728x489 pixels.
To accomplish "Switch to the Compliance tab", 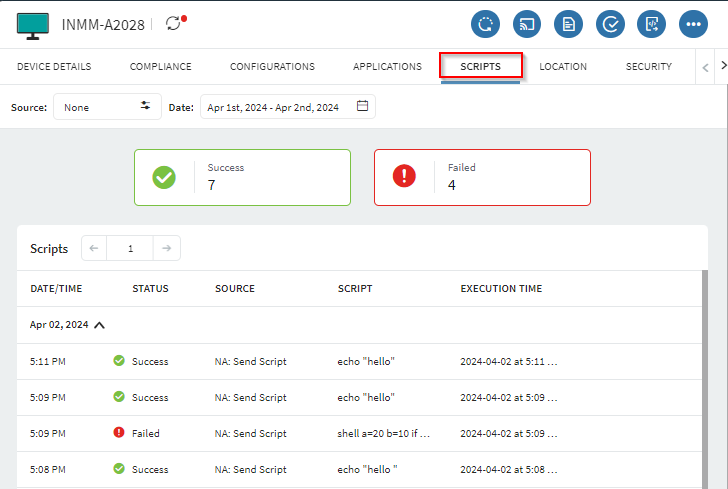I will coord(160,67).
